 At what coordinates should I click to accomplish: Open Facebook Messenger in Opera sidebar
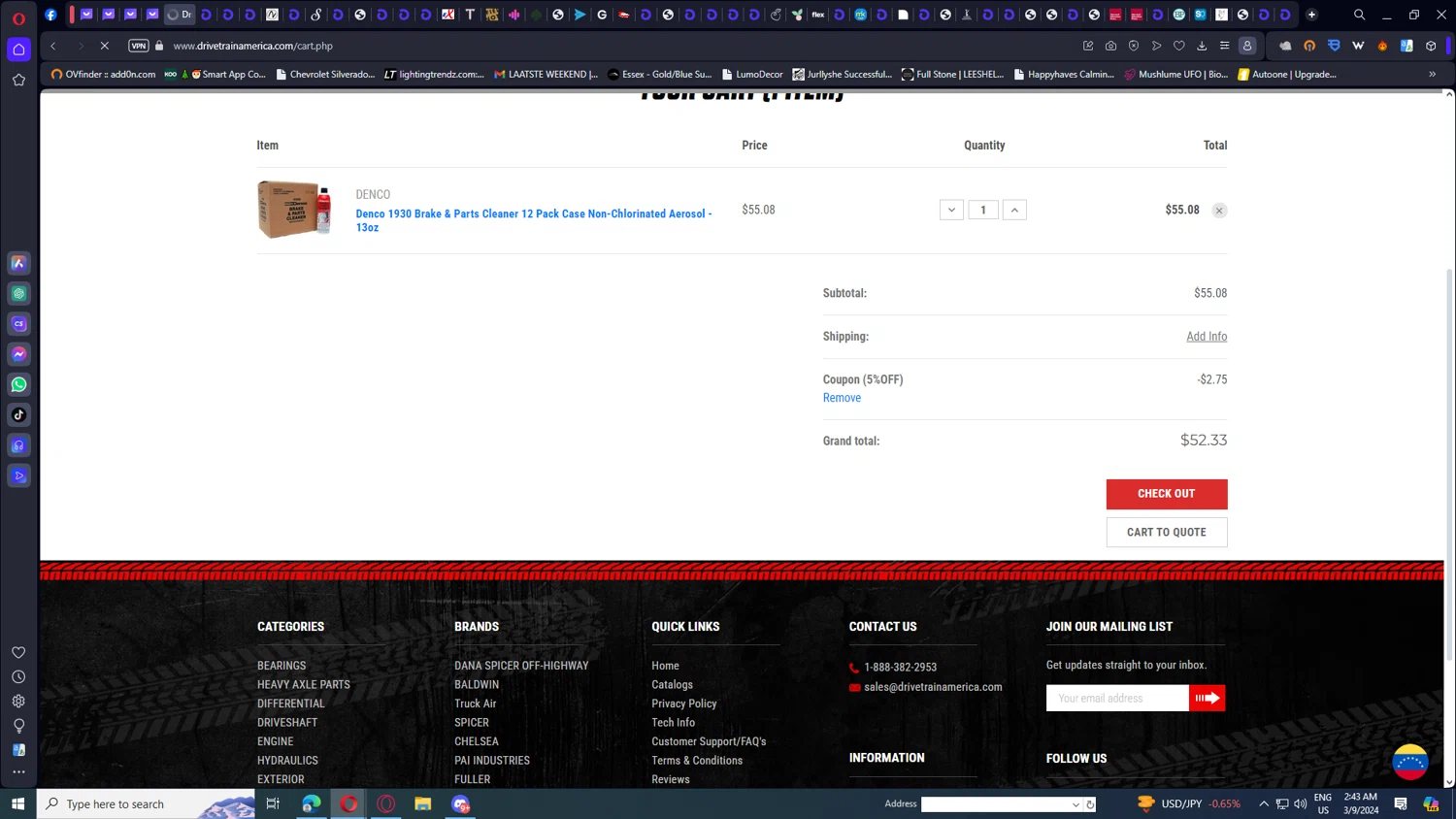click(18, 354)
